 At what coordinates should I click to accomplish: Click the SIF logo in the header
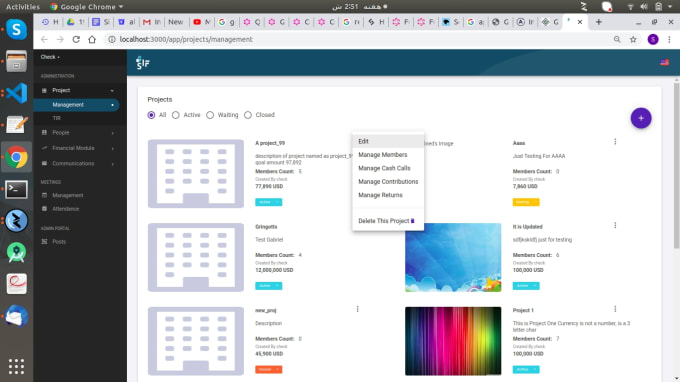(143, 63)
